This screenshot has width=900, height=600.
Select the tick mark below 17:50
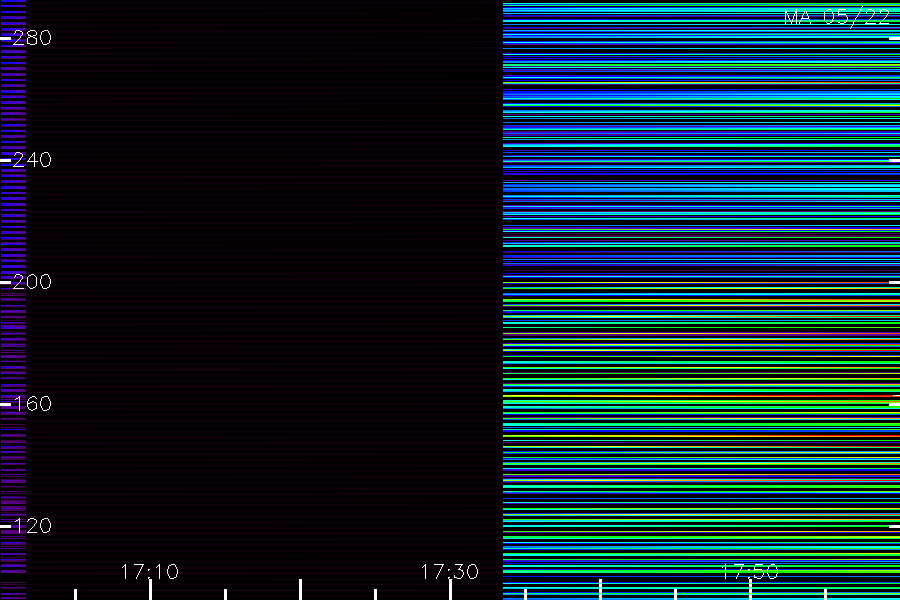[750, 590]
